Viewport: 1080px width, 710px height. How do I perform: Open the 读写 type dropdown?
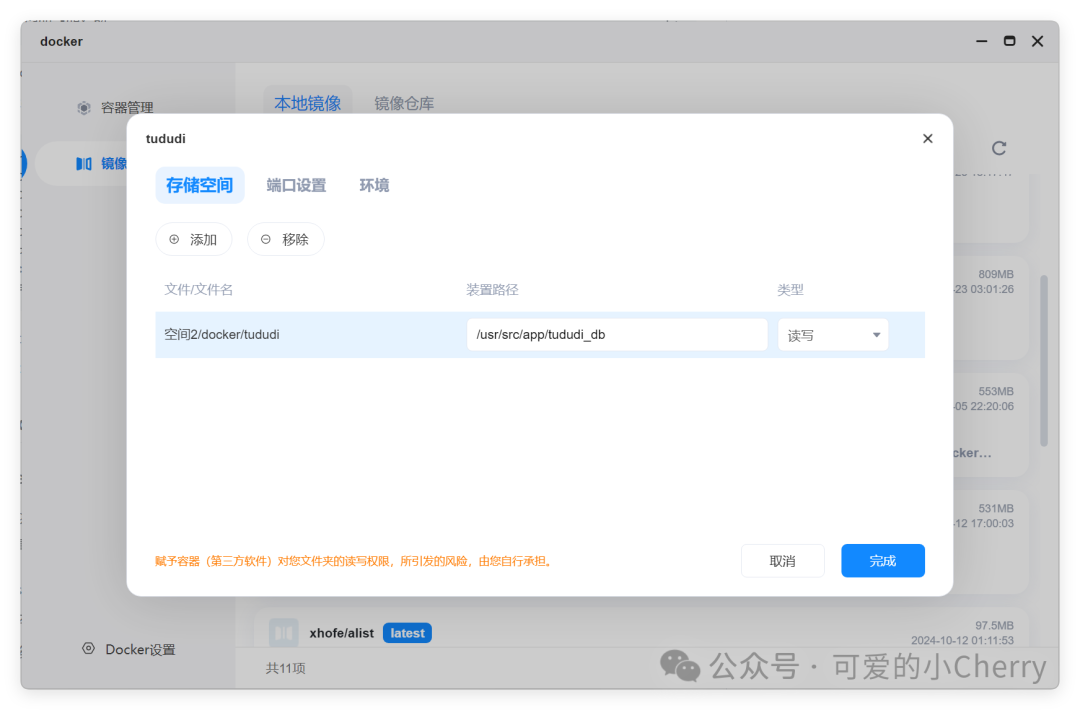click(x=833, y=335)
